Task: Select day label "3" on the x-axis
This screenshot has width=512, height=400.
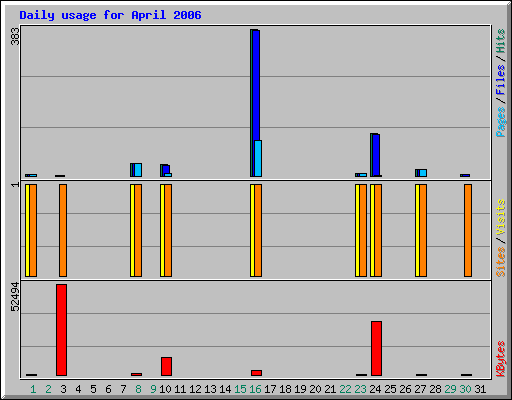Action: 63,389
